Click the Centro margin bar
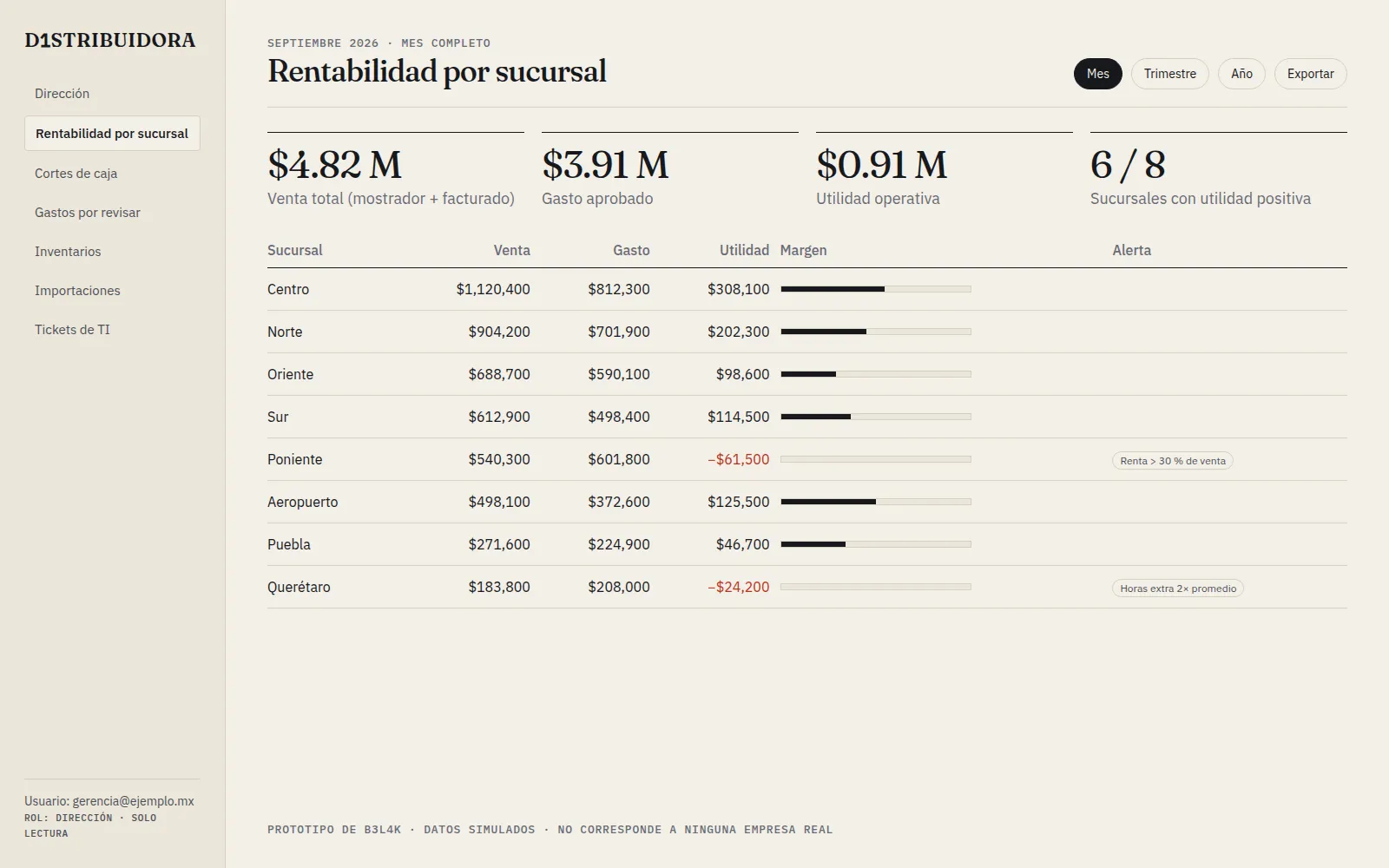This screenshot has width=1389, height=868. [876, 289]
